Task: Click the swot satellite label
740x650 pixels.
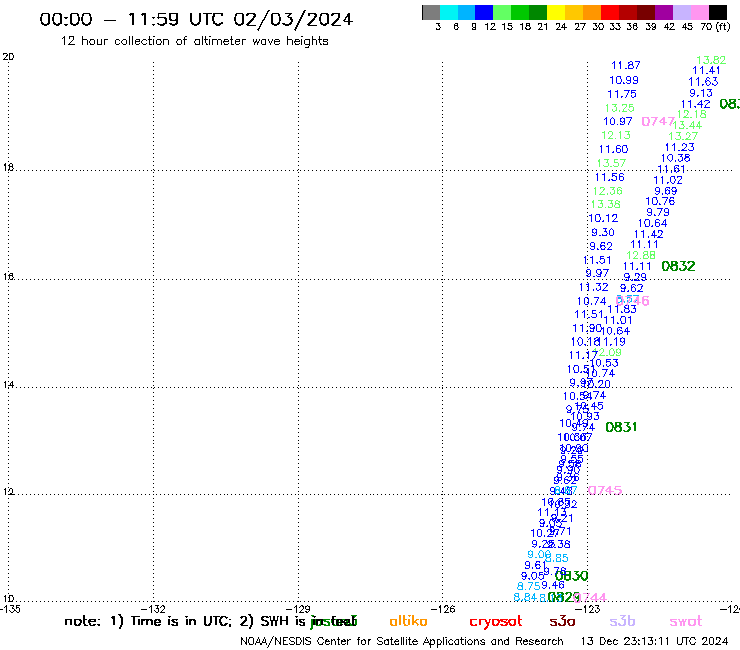Action: [686, 621]
